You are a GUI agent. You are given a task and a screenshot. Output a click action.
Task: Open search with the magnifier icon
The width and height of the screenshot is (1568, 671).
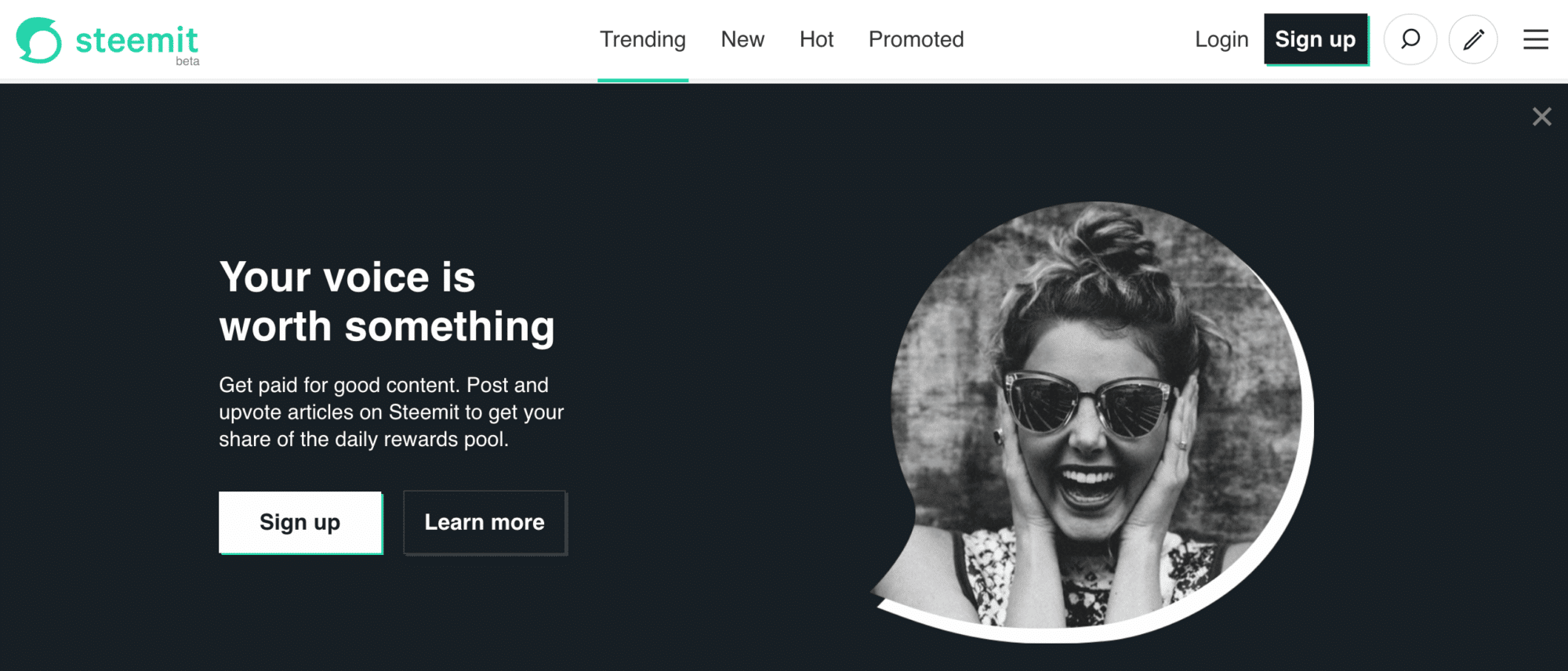[x=1410, y=39]
